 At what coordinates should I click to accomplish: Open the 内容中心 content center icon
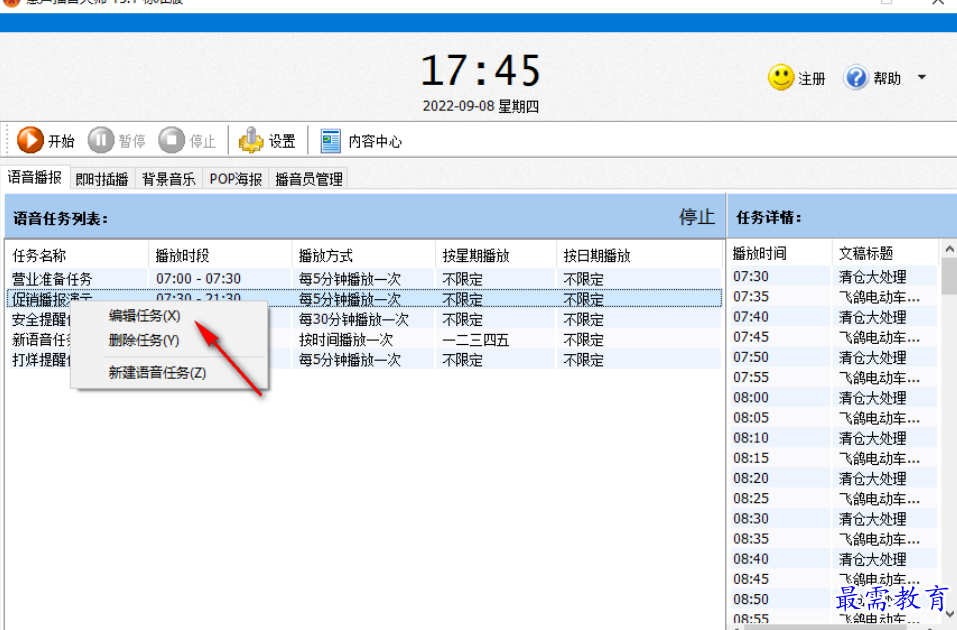330,140
